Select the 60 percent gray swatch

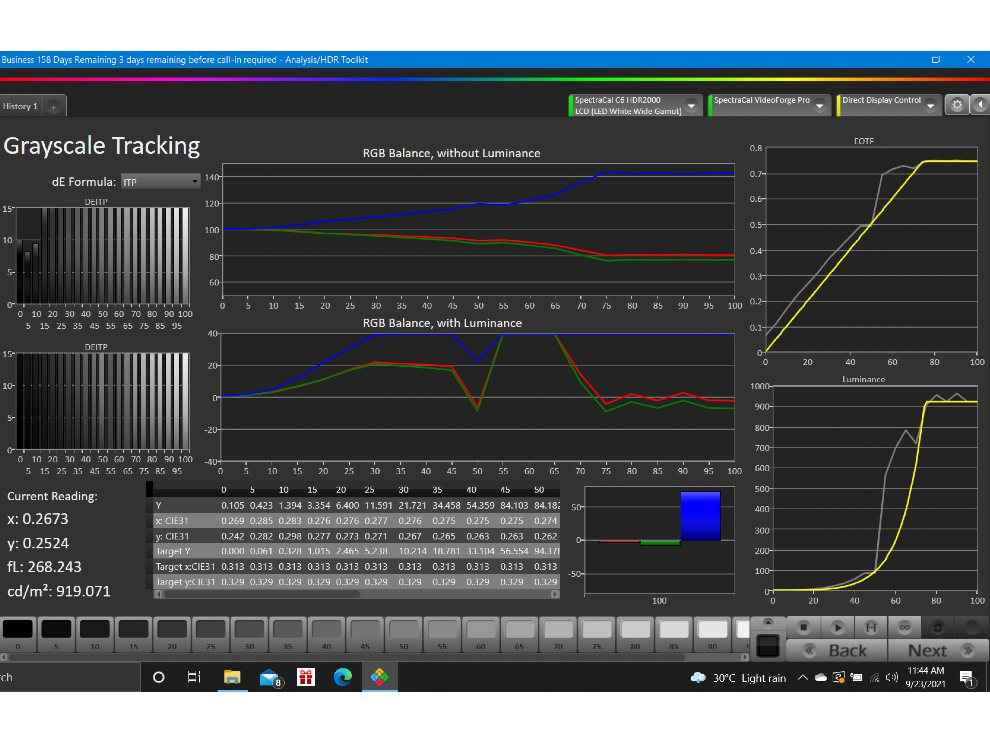click(x=481, y=633)
